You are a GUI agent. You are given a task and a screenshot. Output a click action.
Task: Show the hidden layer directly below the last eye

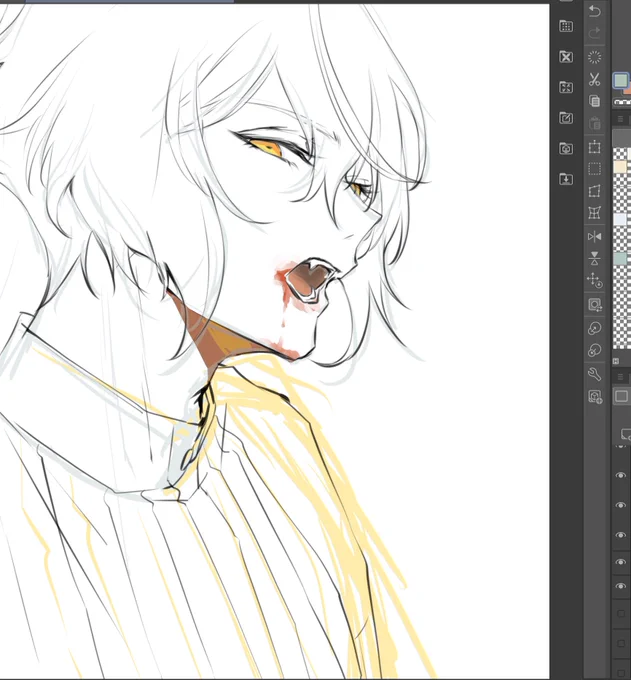click(x=621, y=614)
